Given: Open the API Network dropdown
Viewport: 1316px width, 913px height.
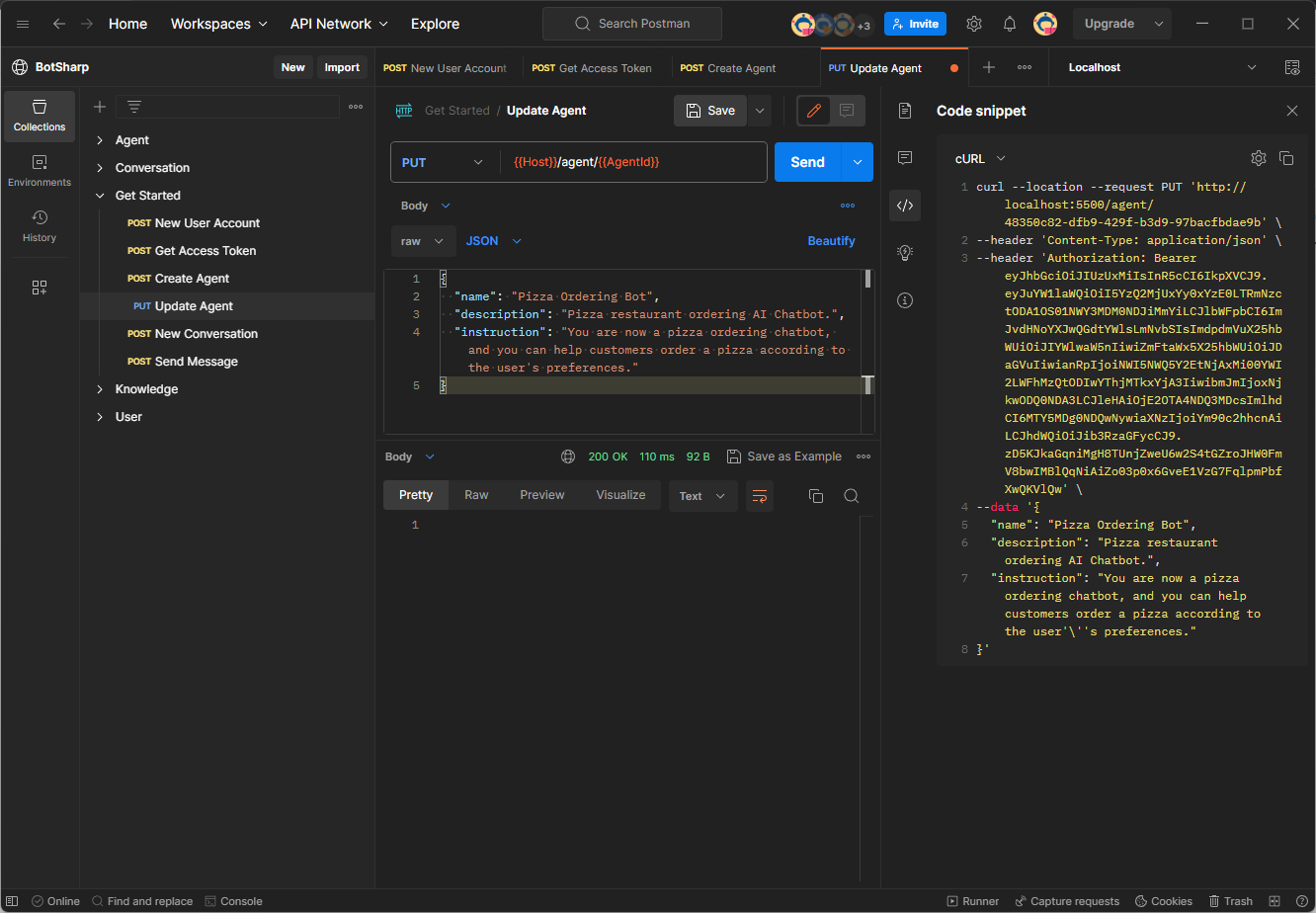Looking at the screenshot, I should coord(339,24).
